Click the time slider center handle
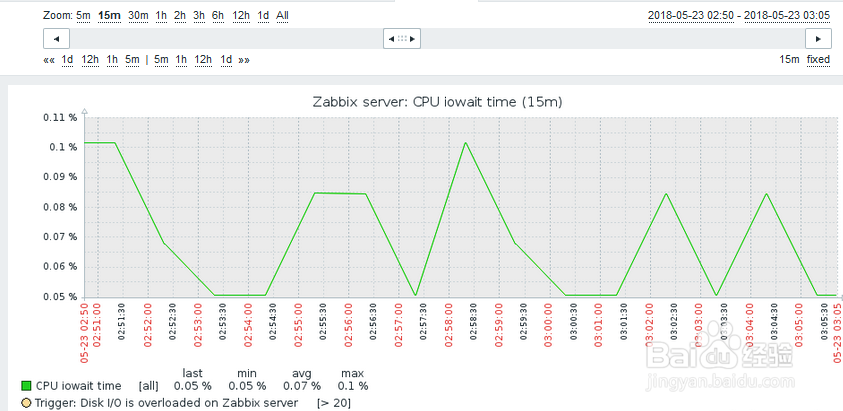The image size is (843, 411). click(402, 38)
